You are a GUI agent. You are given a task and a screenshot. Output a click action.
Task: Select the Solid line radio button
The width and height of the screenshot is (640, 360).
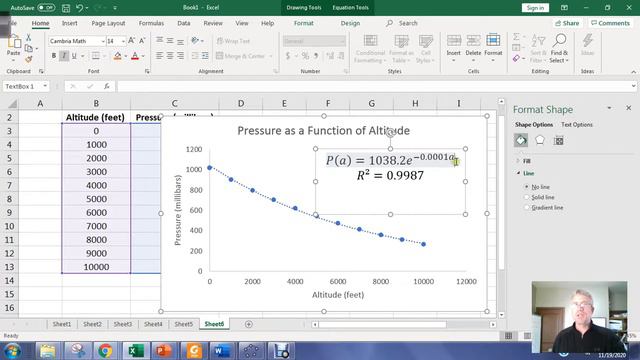[527, 197]
